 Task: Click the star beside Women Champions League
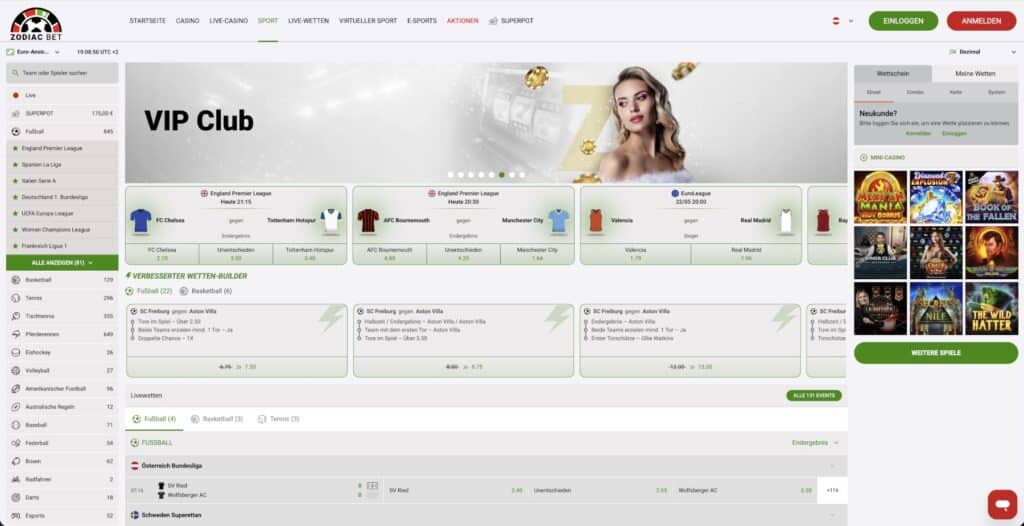tap(16, 229)
